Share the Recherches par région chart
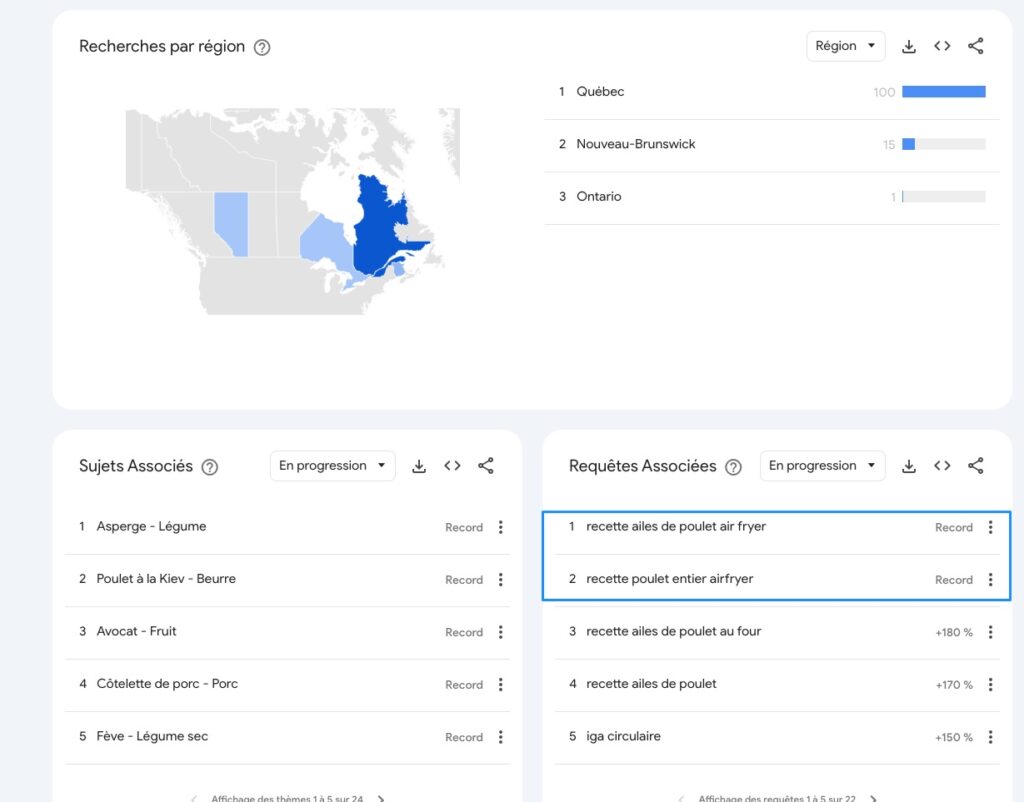The image size is (1024, 802). (x=976, y=46)
